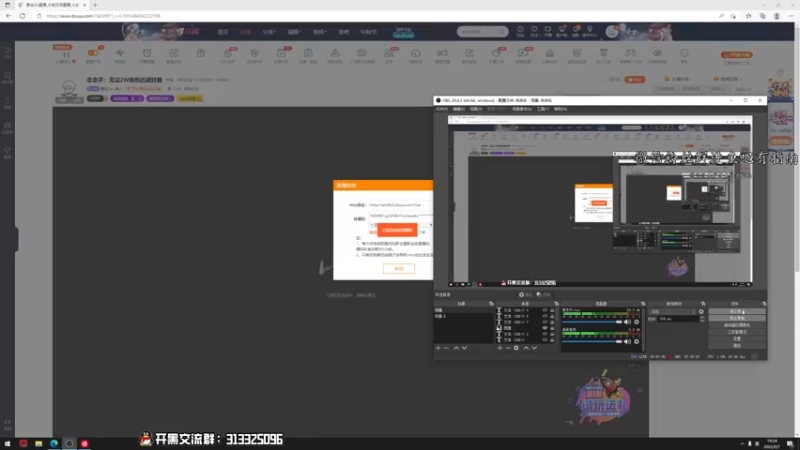Open the more (ellipsis circle) icon in the streamer toolbar
Viewport: 800px width, 450px height.
[x=684, y=53]
